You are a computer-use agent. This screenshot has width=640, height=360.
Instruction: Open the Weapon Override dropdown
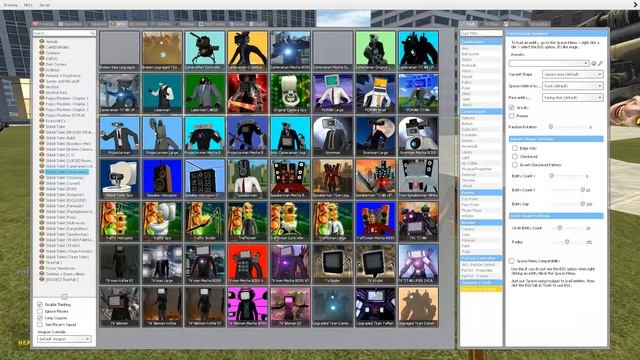point(64,339)
